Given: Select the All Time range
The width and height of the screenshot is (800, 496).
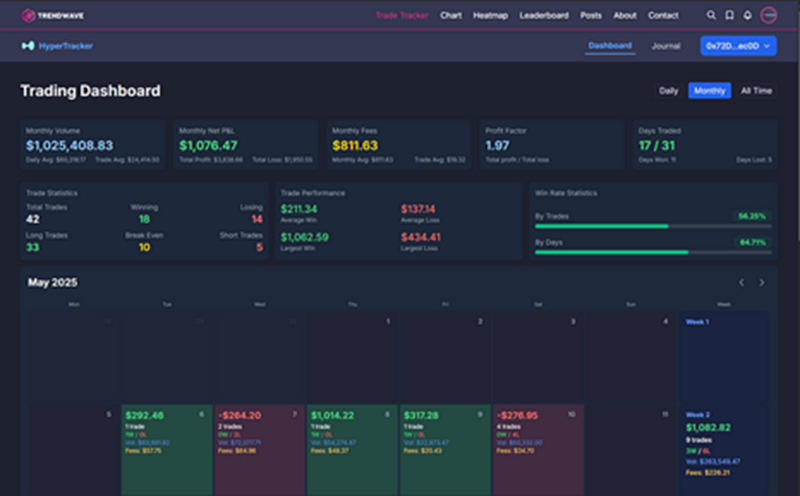Looking at the screenshot, I should coord(756,91).
